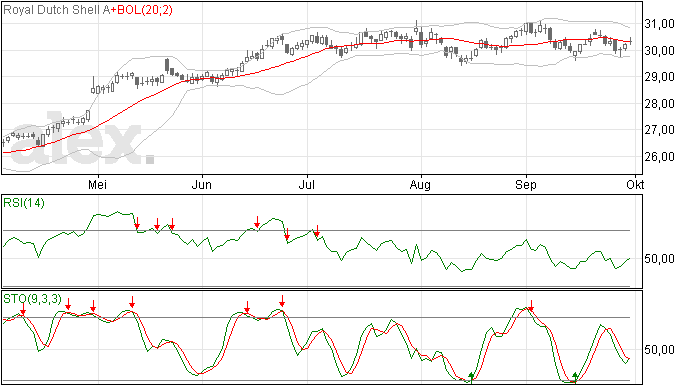Click the STO sell arrow in early September
The width and height of the screenshot is (690, 387).
pyautogui.click(x=532, y=306)
